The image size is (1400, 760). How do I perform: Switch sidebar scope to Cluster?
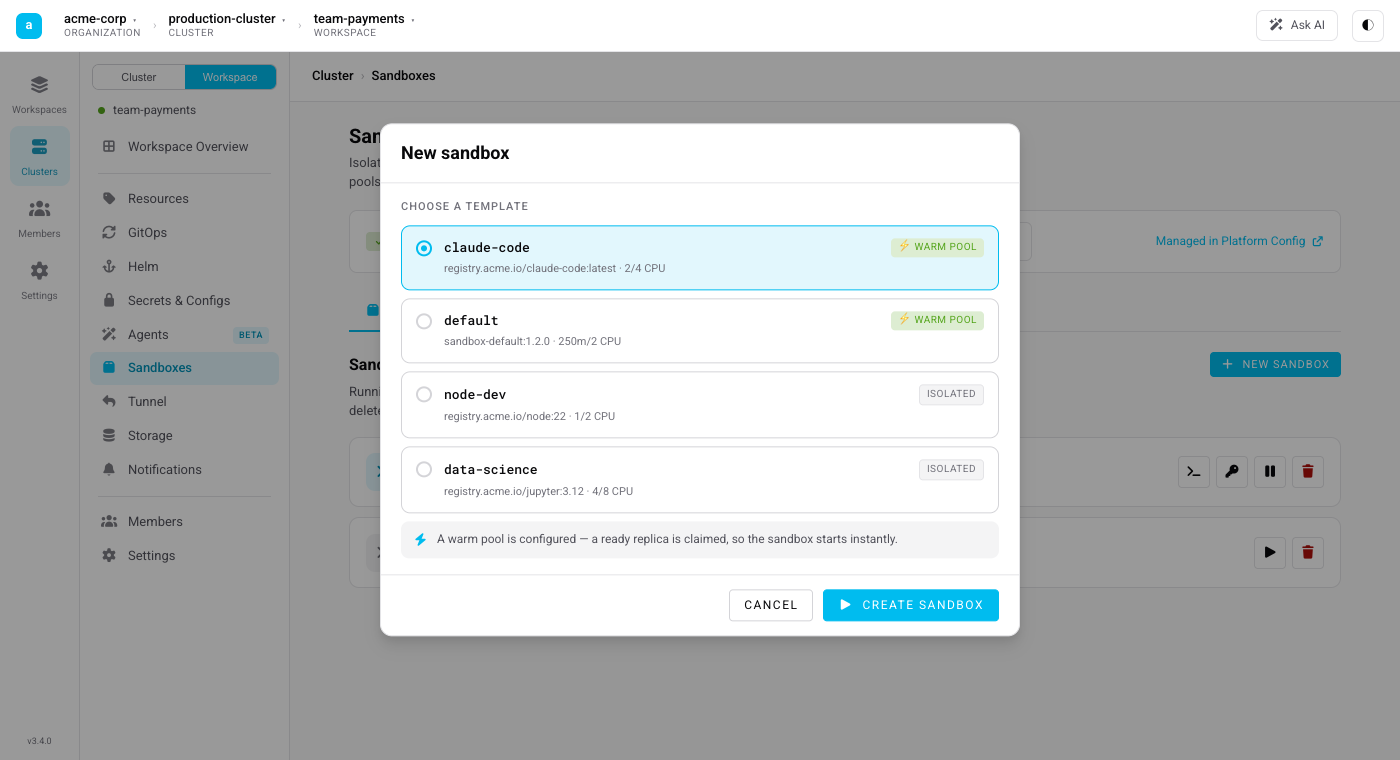(139, 77)
